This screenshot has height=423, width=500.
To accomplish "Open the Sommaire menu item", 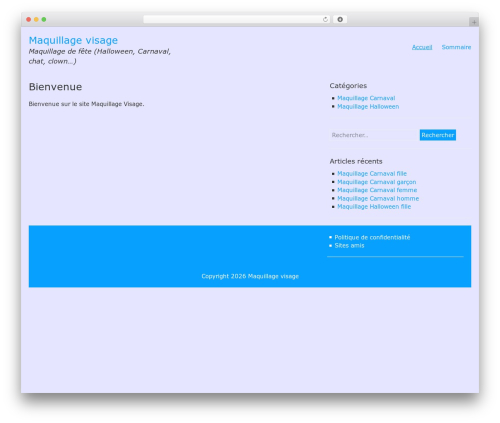I will [x=456, y=47].
